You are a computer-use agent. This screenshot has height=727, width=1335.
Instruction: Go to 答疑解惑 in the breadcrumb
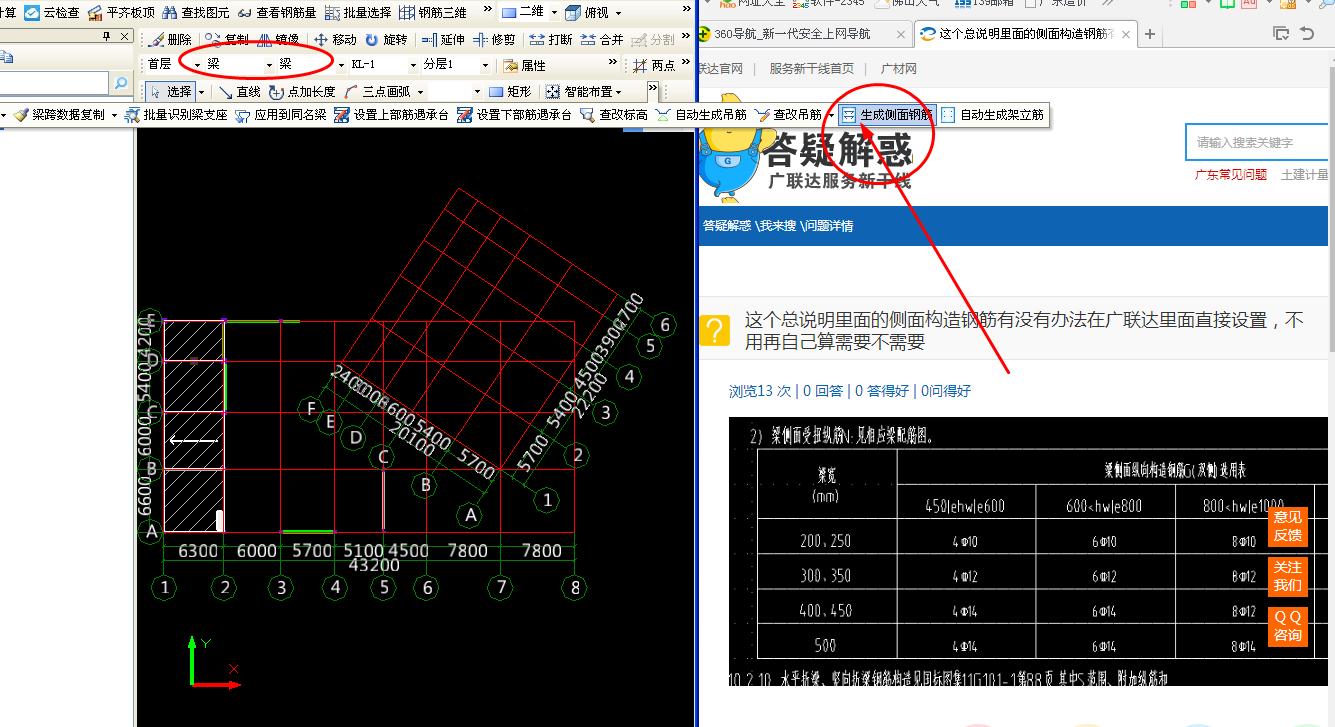pyautogui.click(x=727, y=226)
